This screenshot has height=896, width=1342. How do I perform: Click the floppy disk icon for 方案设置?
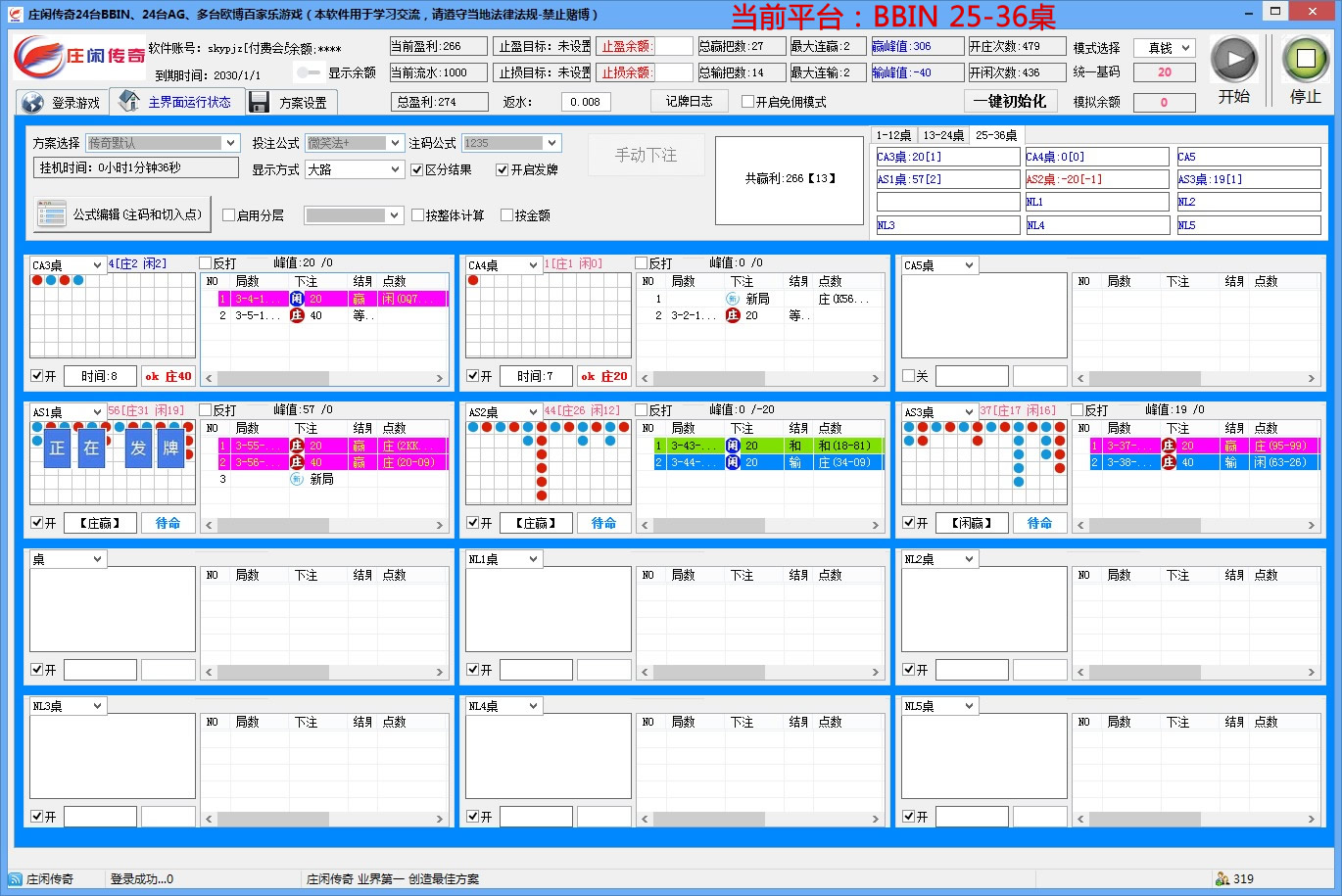pyautogui.click(x=260, y=103)
